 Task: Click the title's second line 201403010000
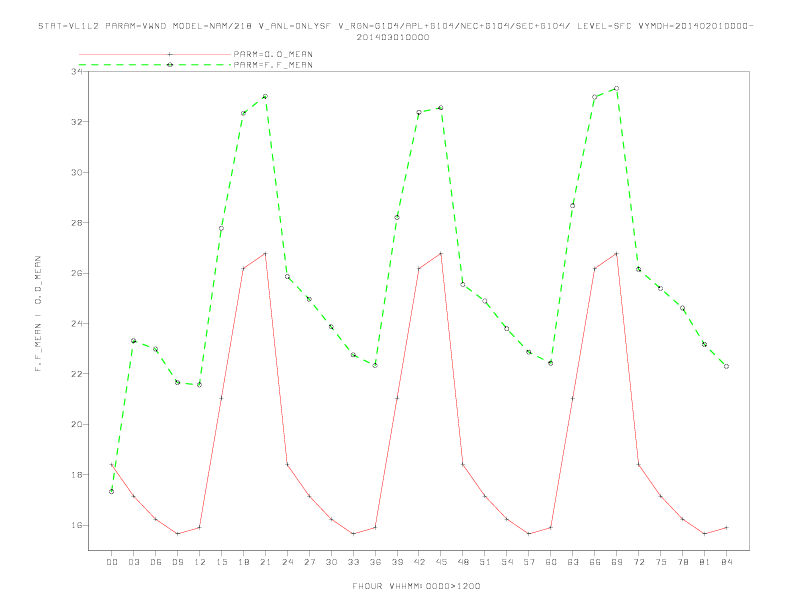click(393, 37)
